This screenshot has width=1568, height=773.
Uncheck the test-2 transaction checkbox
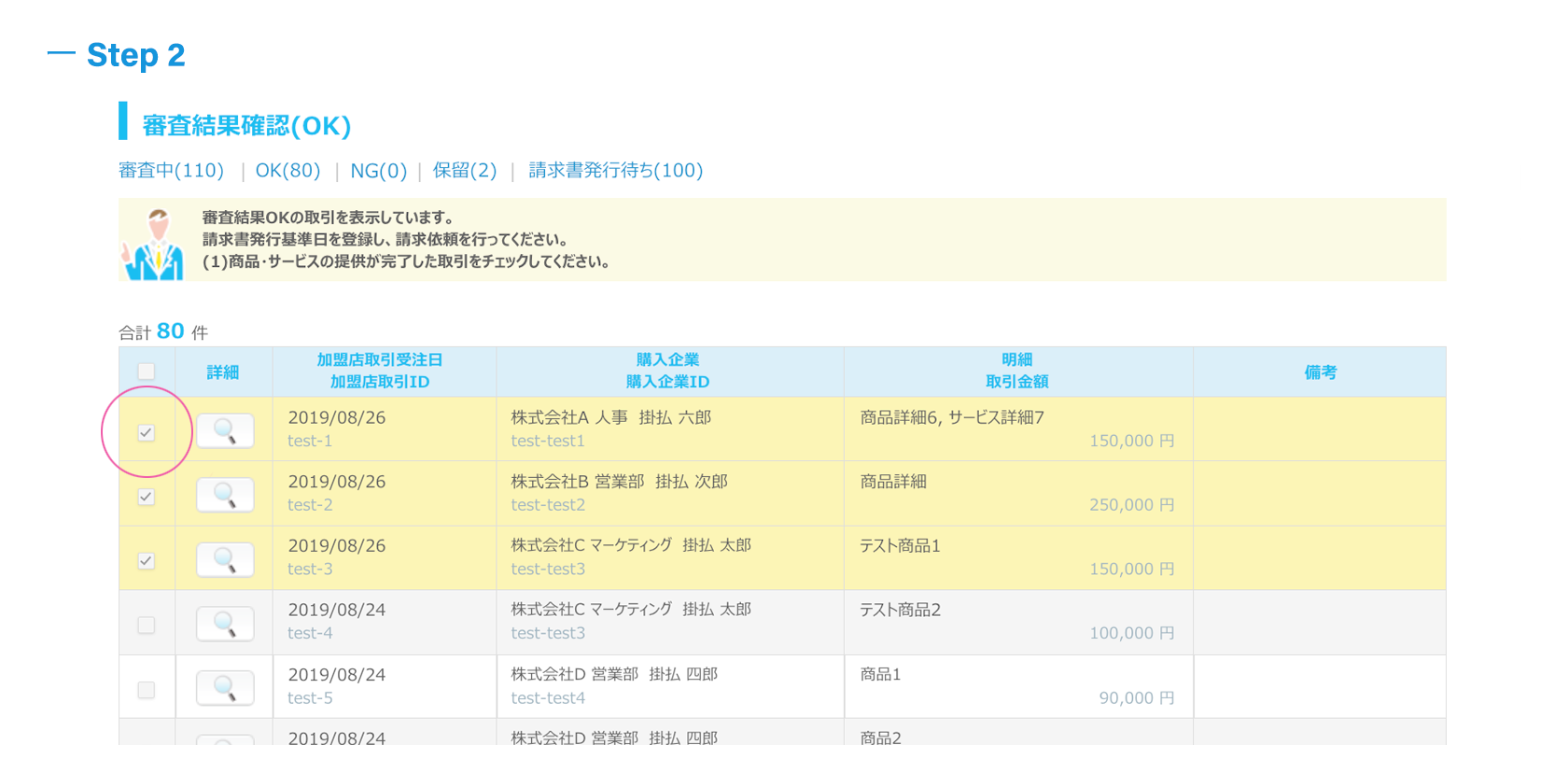[147, 497]
